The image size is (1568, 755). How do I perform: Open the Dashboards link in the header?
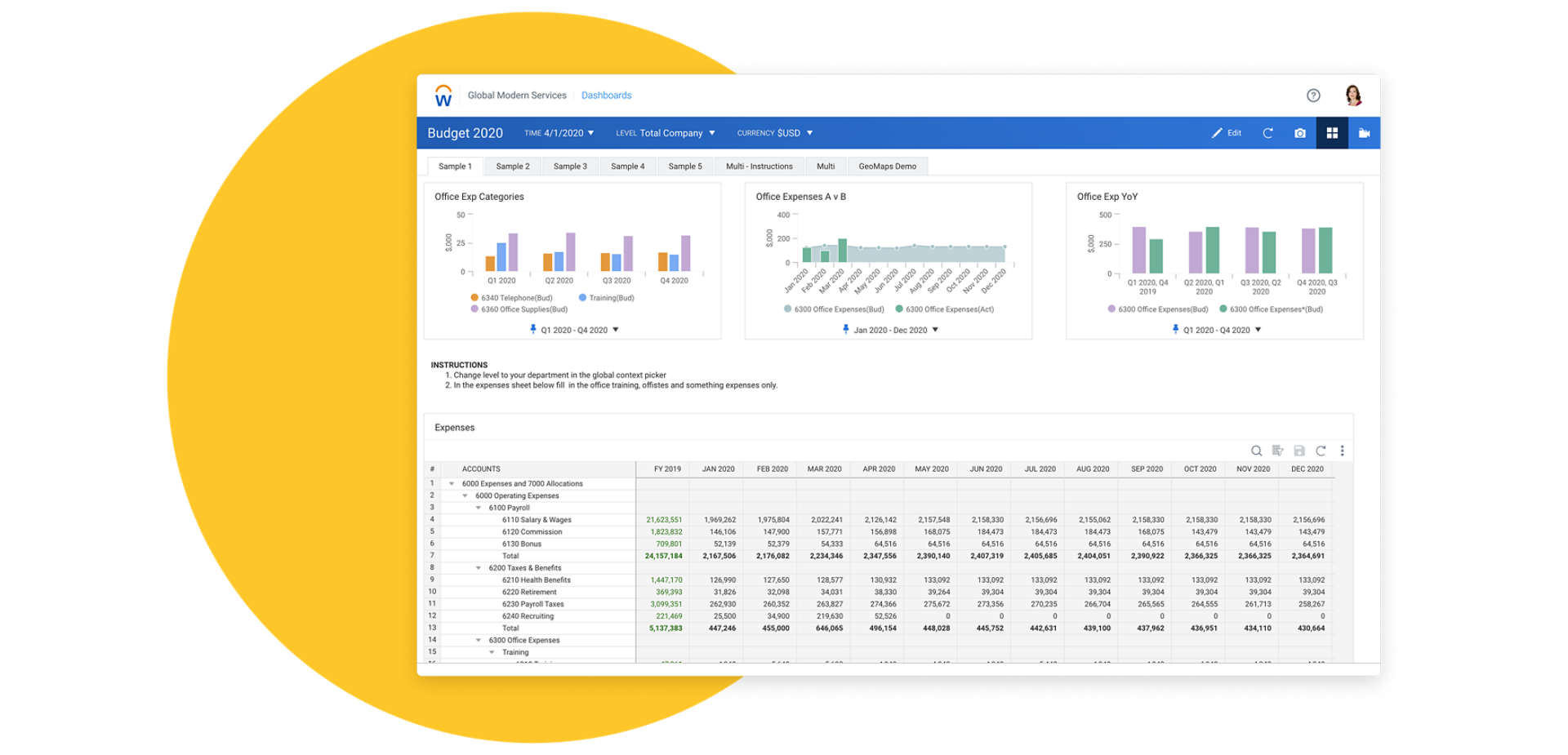[x=606, y=95]
